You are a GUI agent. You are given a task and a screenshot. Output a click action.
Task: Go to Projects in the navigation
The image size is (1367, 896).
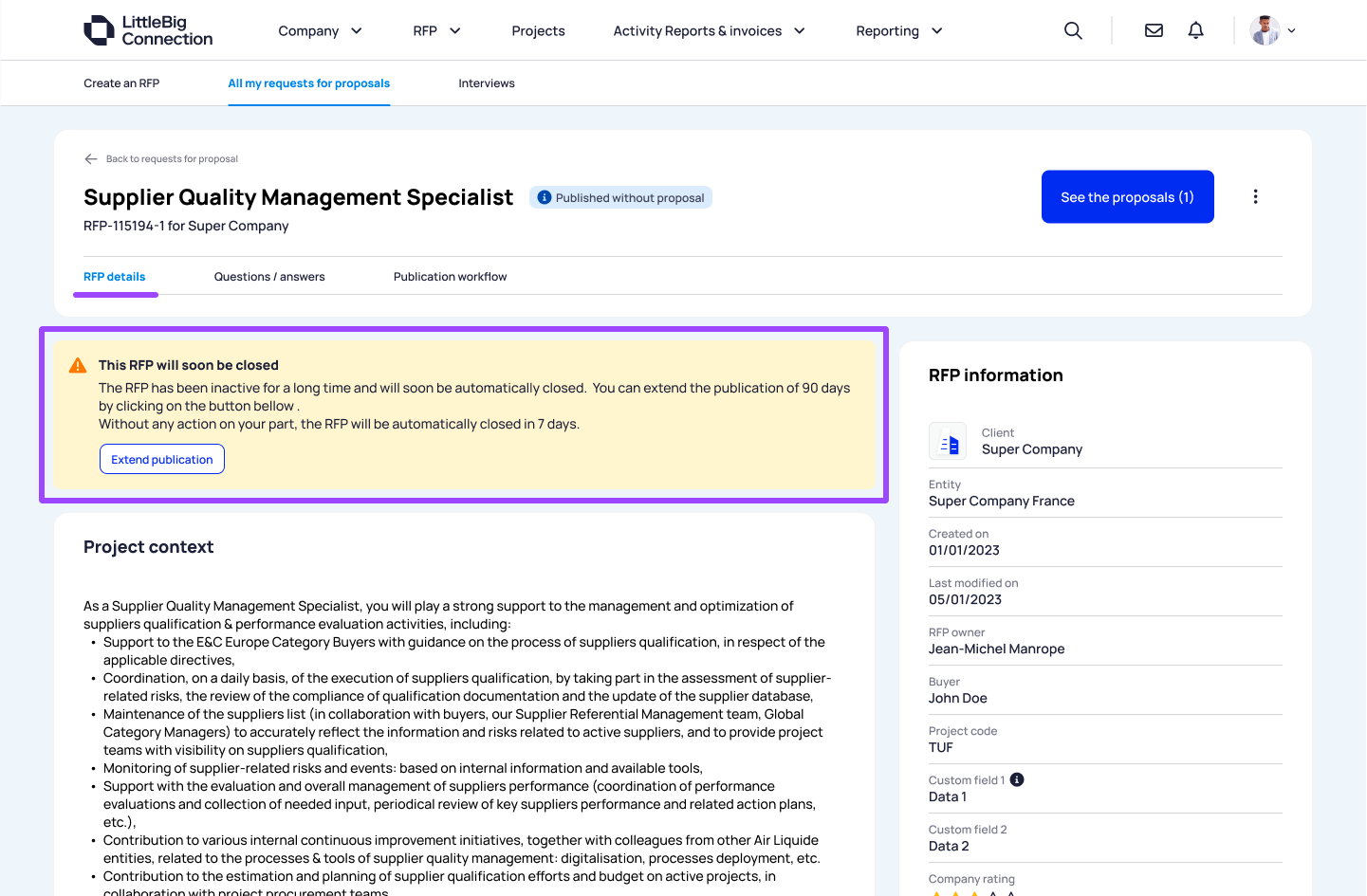pyautogui.click(x=538, y=30)
